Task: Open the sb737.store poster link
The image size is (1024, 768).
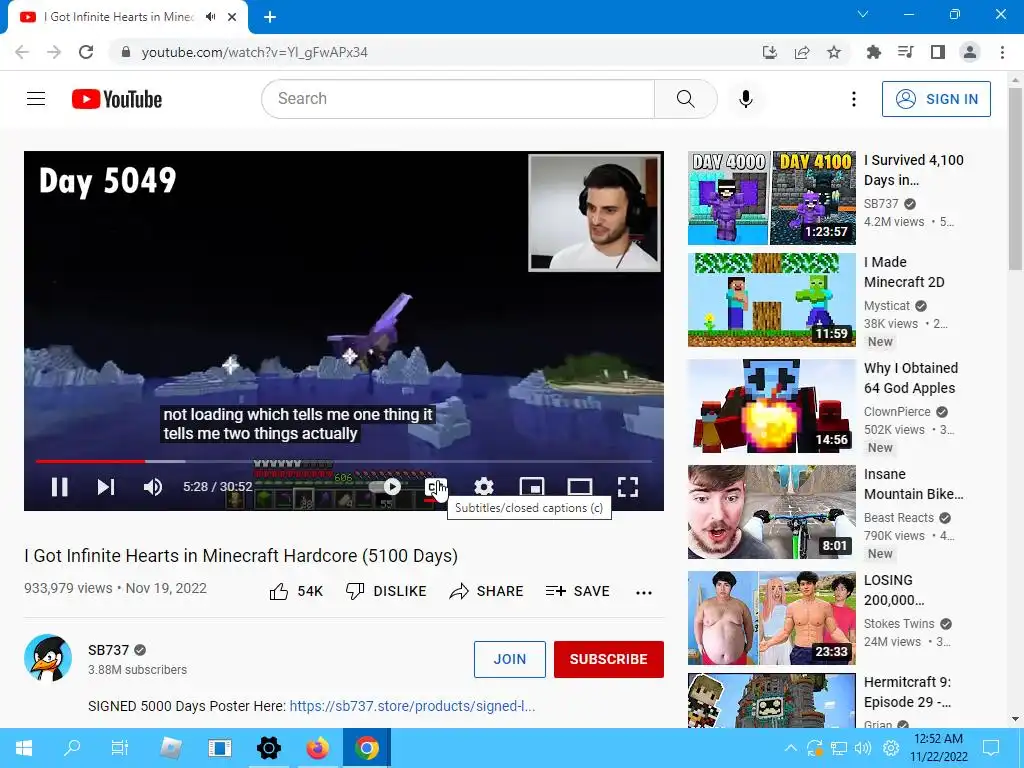Action: point(412,706)
